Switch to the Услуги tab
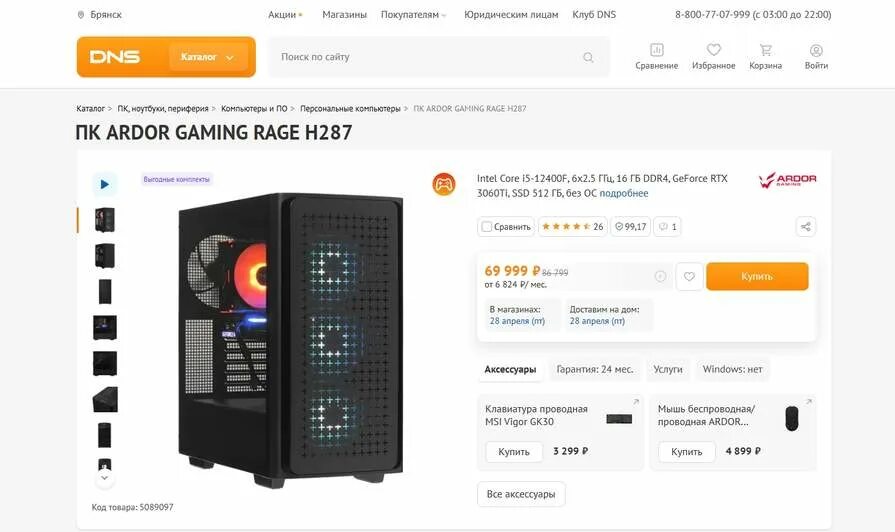 click(668, 369)
